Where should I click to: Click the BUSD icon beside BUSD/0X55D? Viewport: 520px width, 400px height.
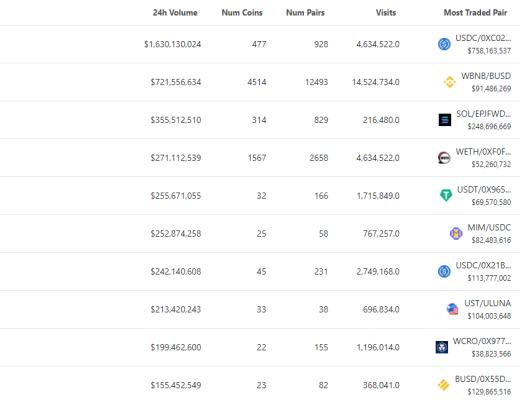click(x=443, y=385)
